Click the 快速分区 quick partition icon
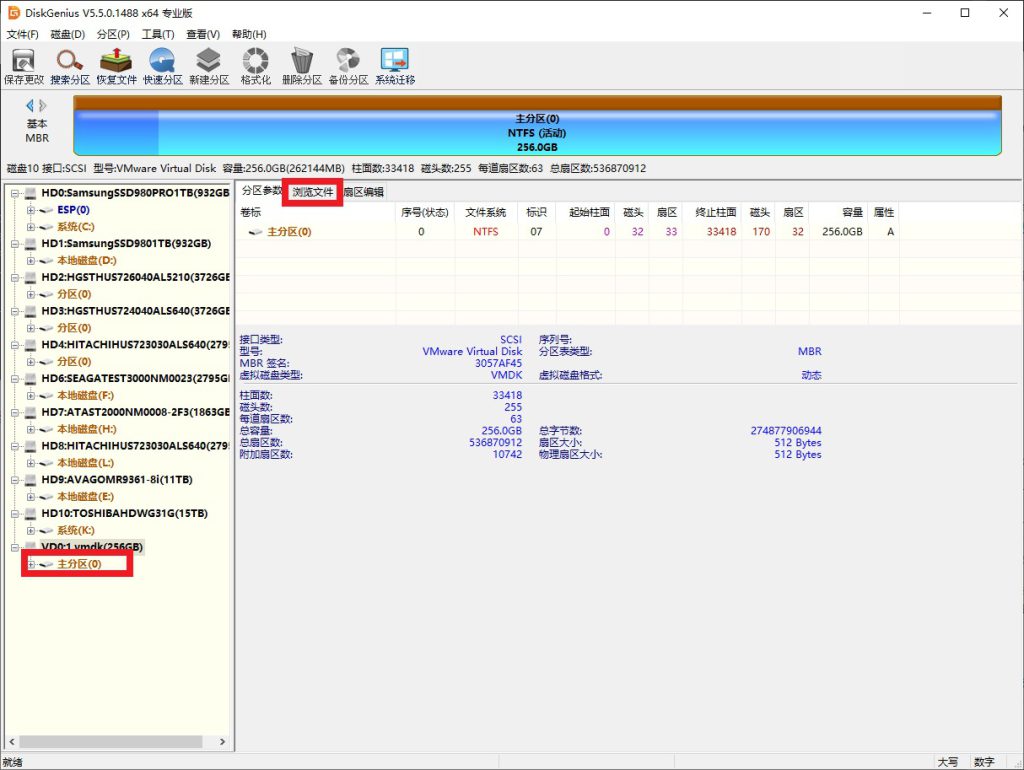The image size is (1024, 770). tap(162, 66)
